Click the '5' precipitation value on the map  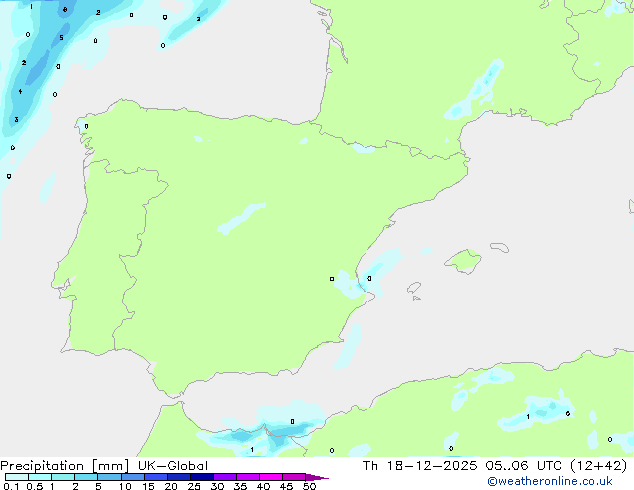pos(61,38)
